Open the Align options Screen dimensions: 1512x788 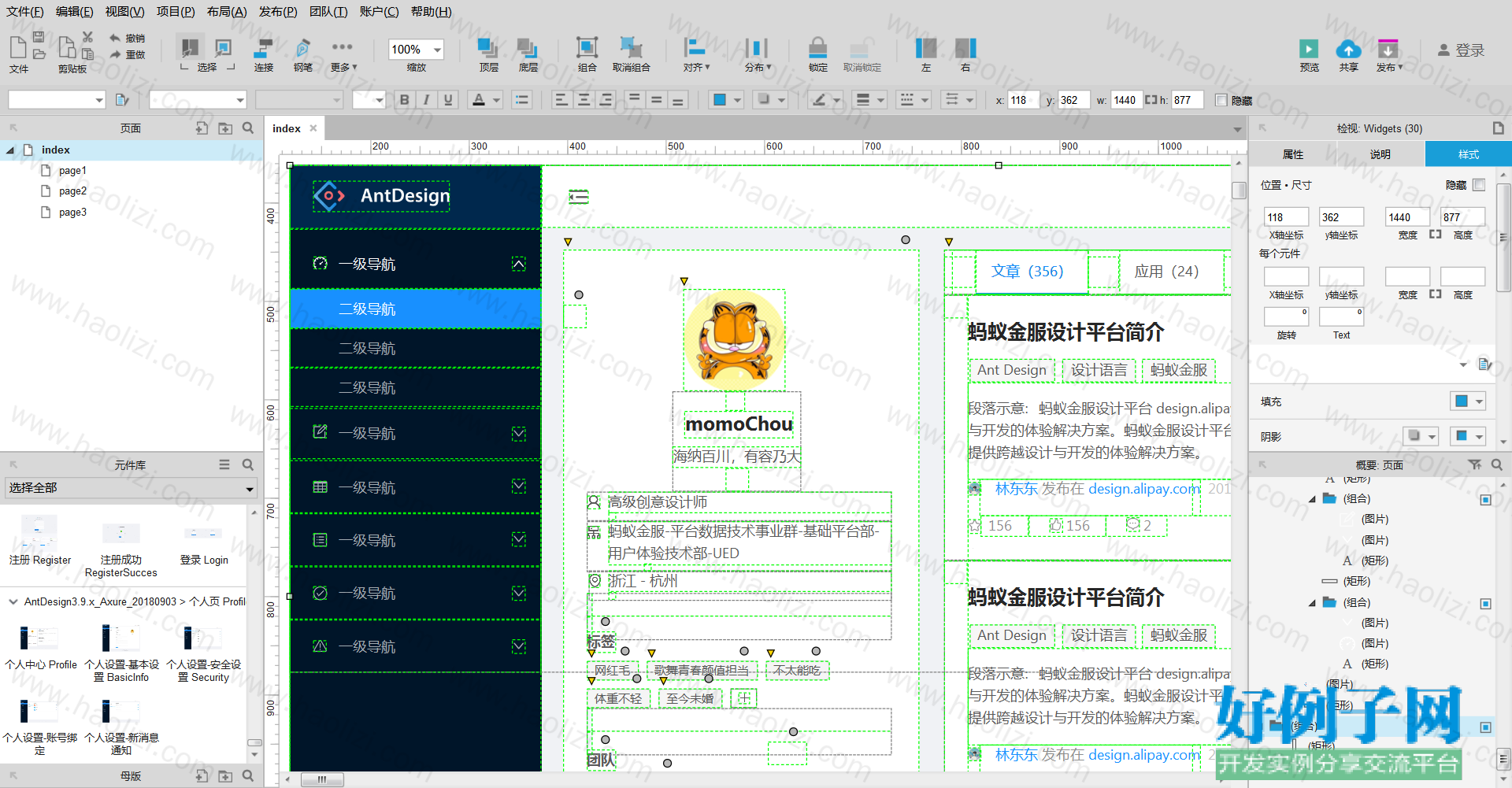point(696,54)
